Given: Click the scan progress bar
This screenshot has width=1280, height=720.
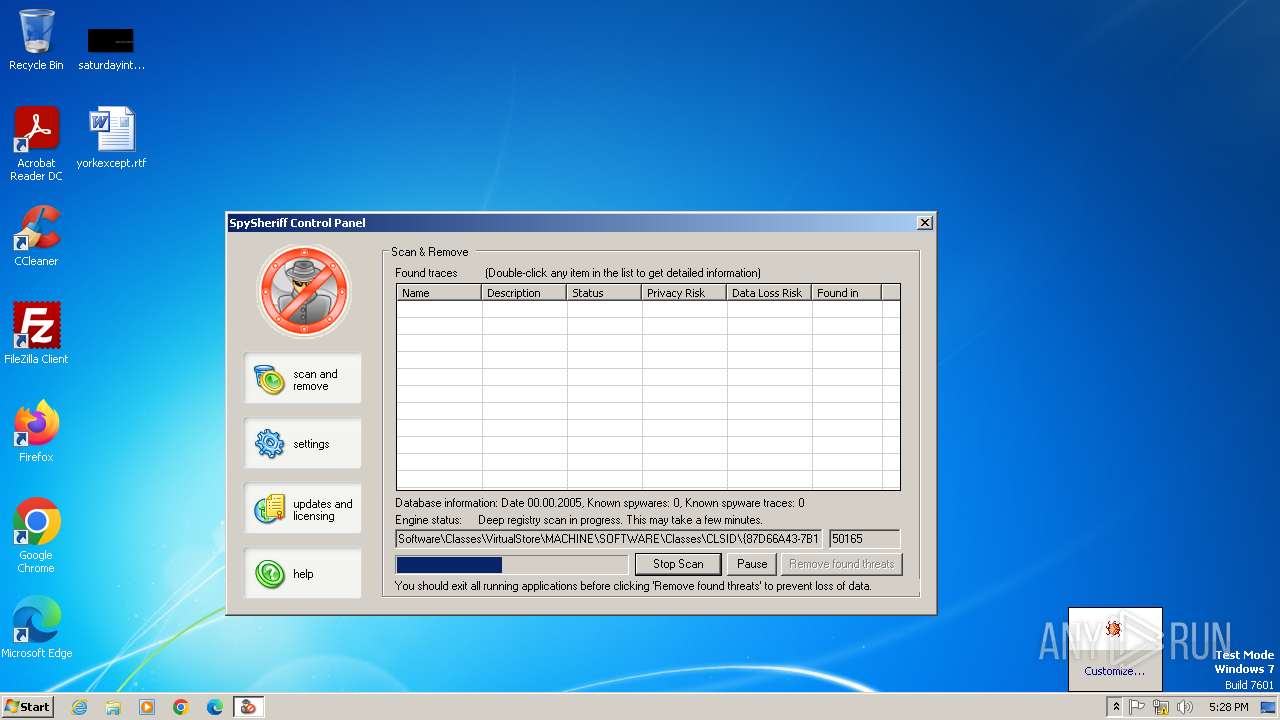Looking at the screenshot, I should (x=512, y=565).
